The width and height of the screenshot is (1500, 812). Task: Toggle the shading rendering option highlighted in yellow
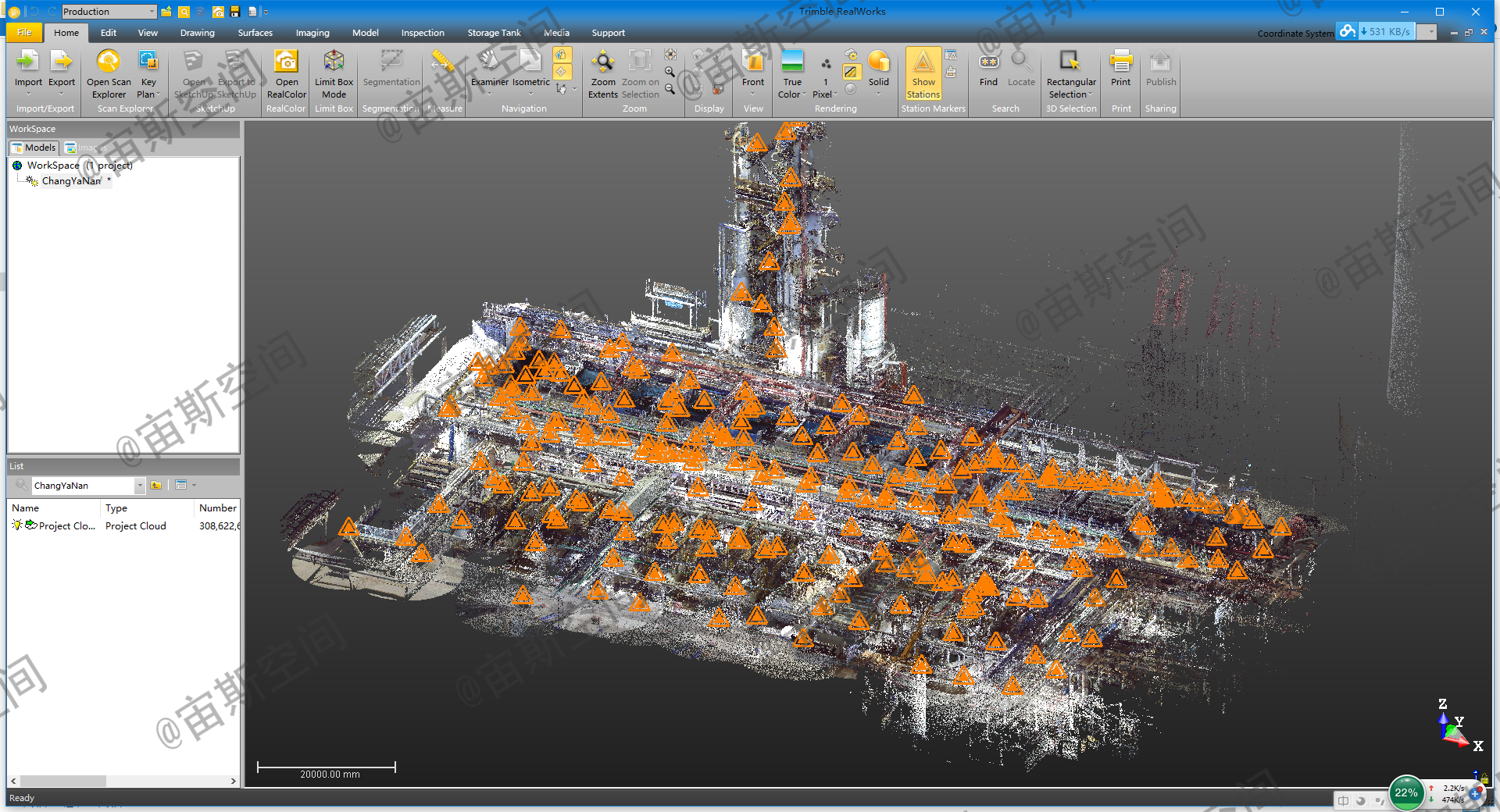coord(851,72)
